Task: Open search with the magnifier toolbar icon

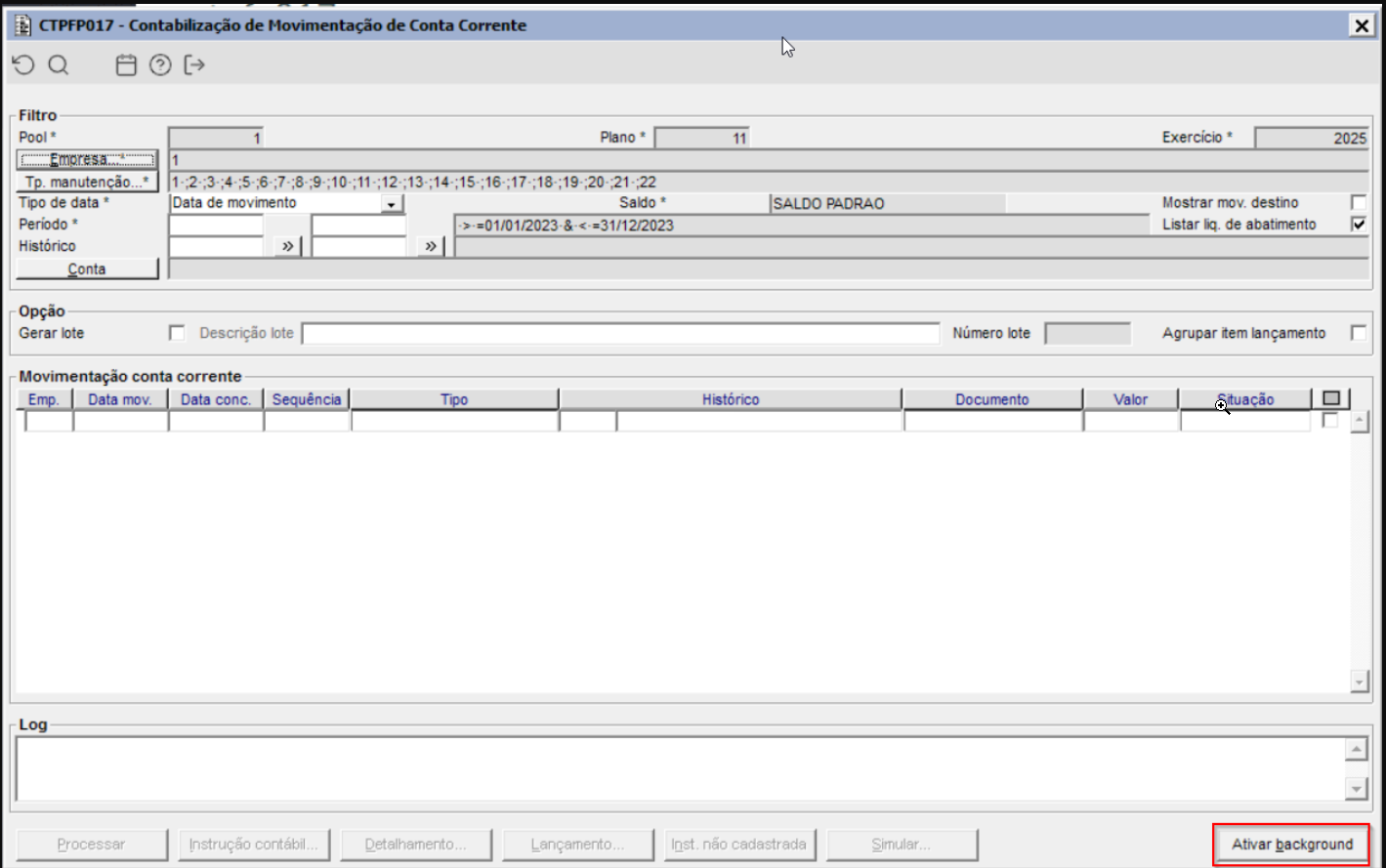Action: tap(59, 65)
